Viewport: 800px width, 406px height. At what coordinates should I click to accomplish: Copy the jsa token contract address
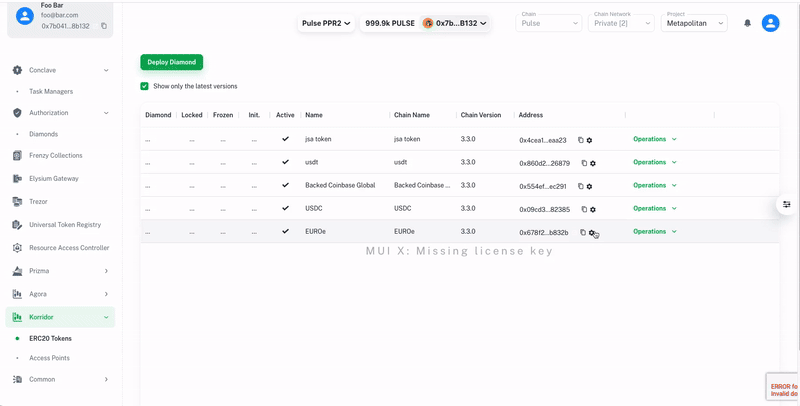(581, 140)
